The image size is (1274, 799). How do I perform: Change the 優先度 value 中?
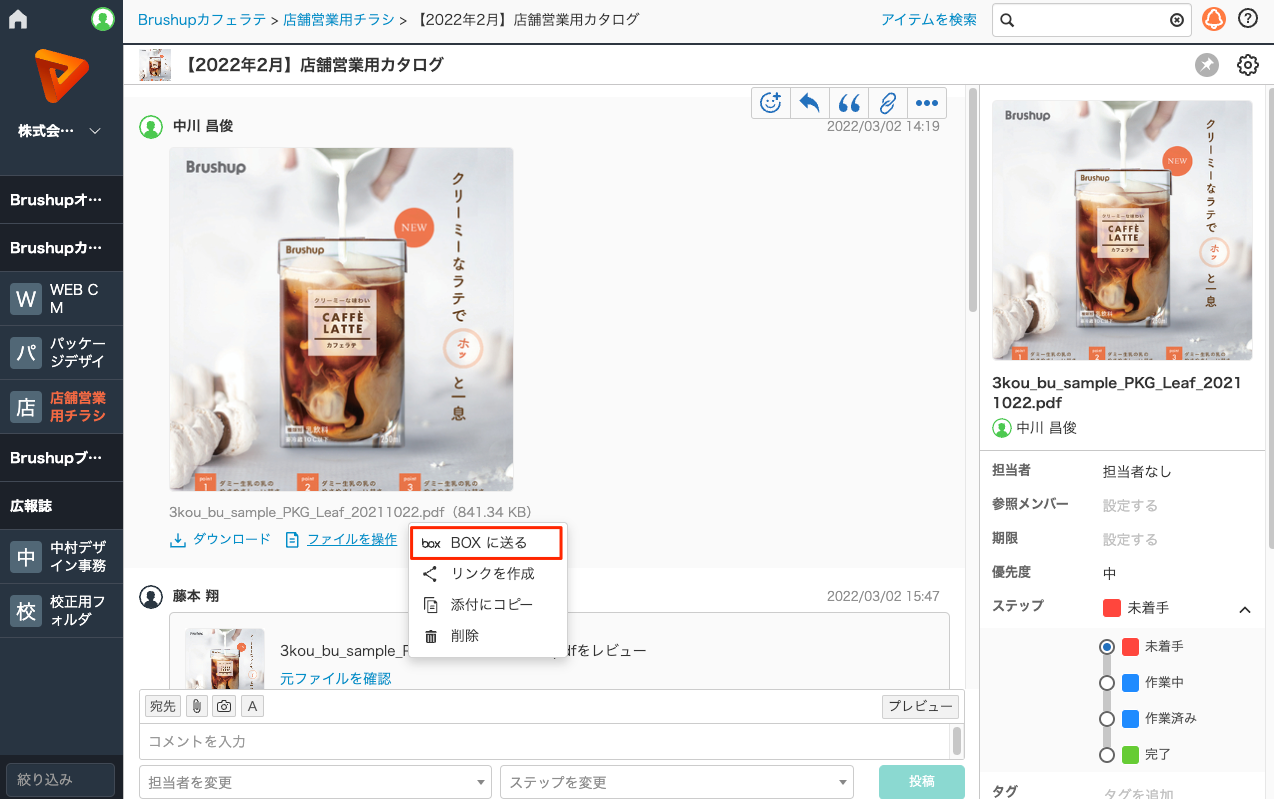pyautogui.click(x=1109, y=574)
